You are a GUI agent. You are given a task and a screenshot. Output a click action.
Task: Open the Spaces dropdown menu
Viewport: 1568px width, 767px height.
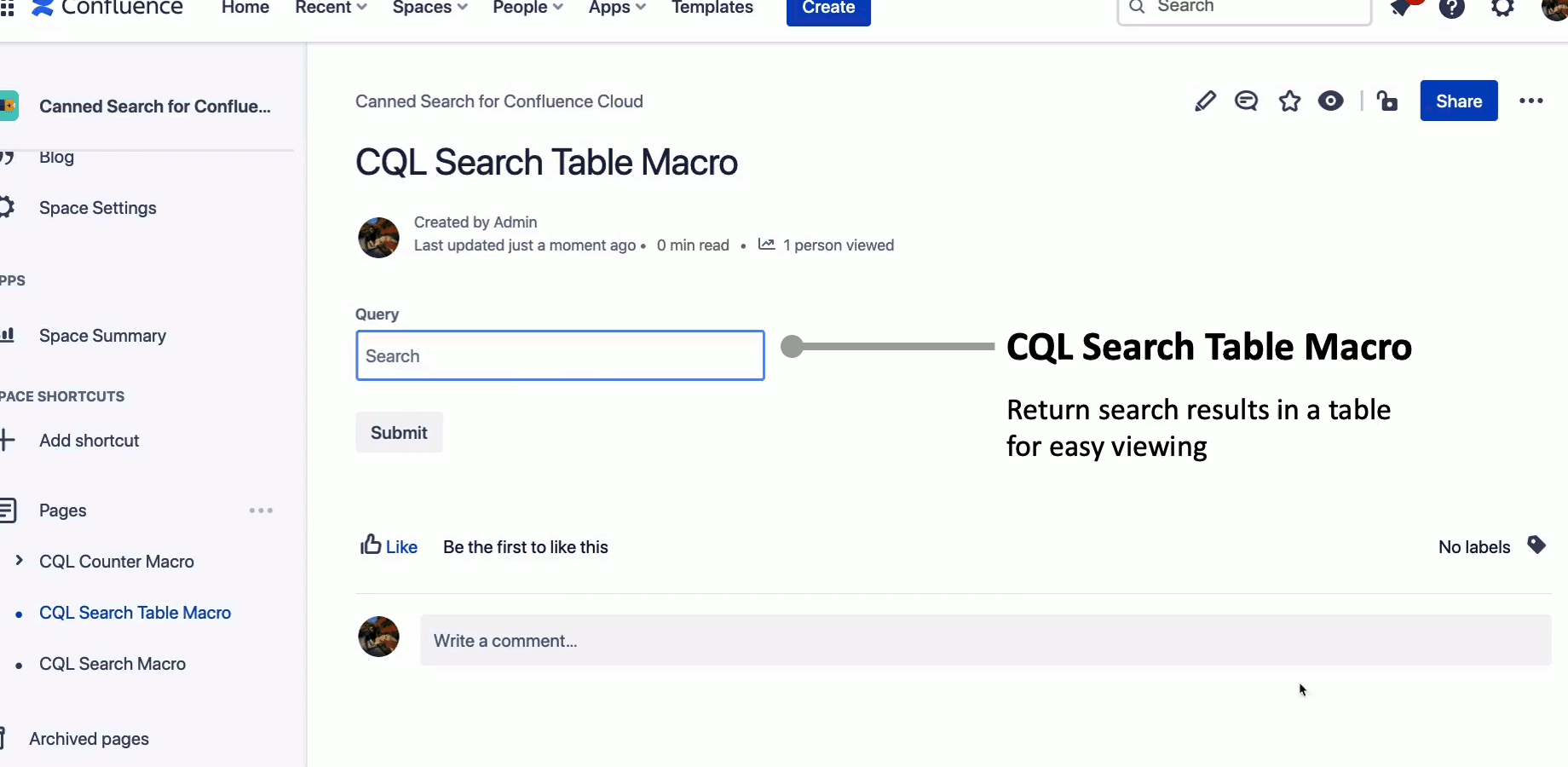[429, 8]
